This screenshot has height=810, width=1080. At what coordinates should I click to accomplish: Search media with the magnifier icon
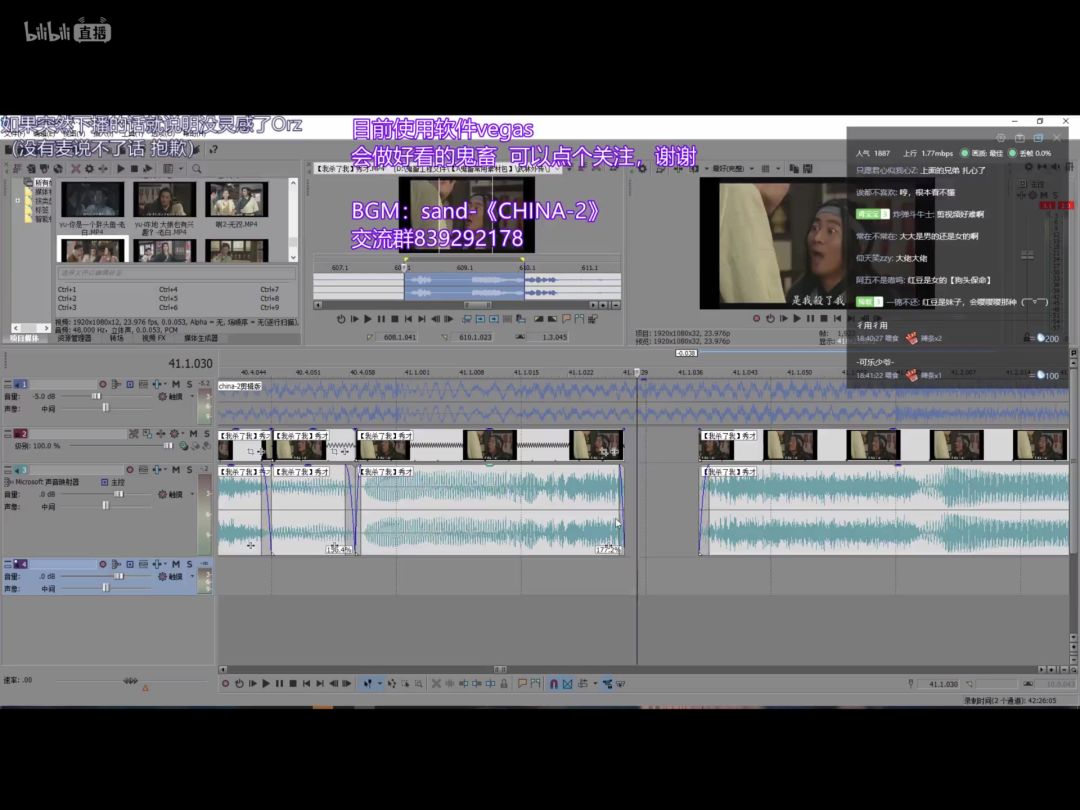click(197, 169)
